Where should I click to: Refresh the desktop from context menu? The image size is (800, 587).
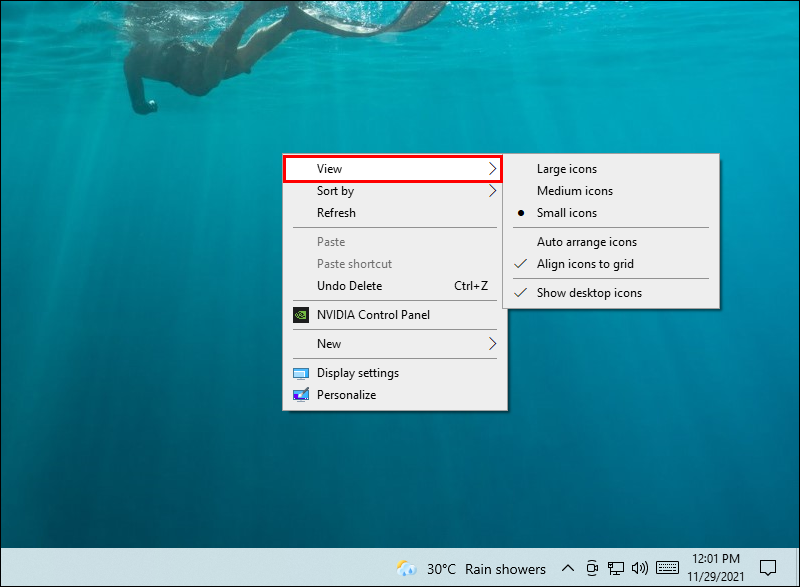(395, 213)
